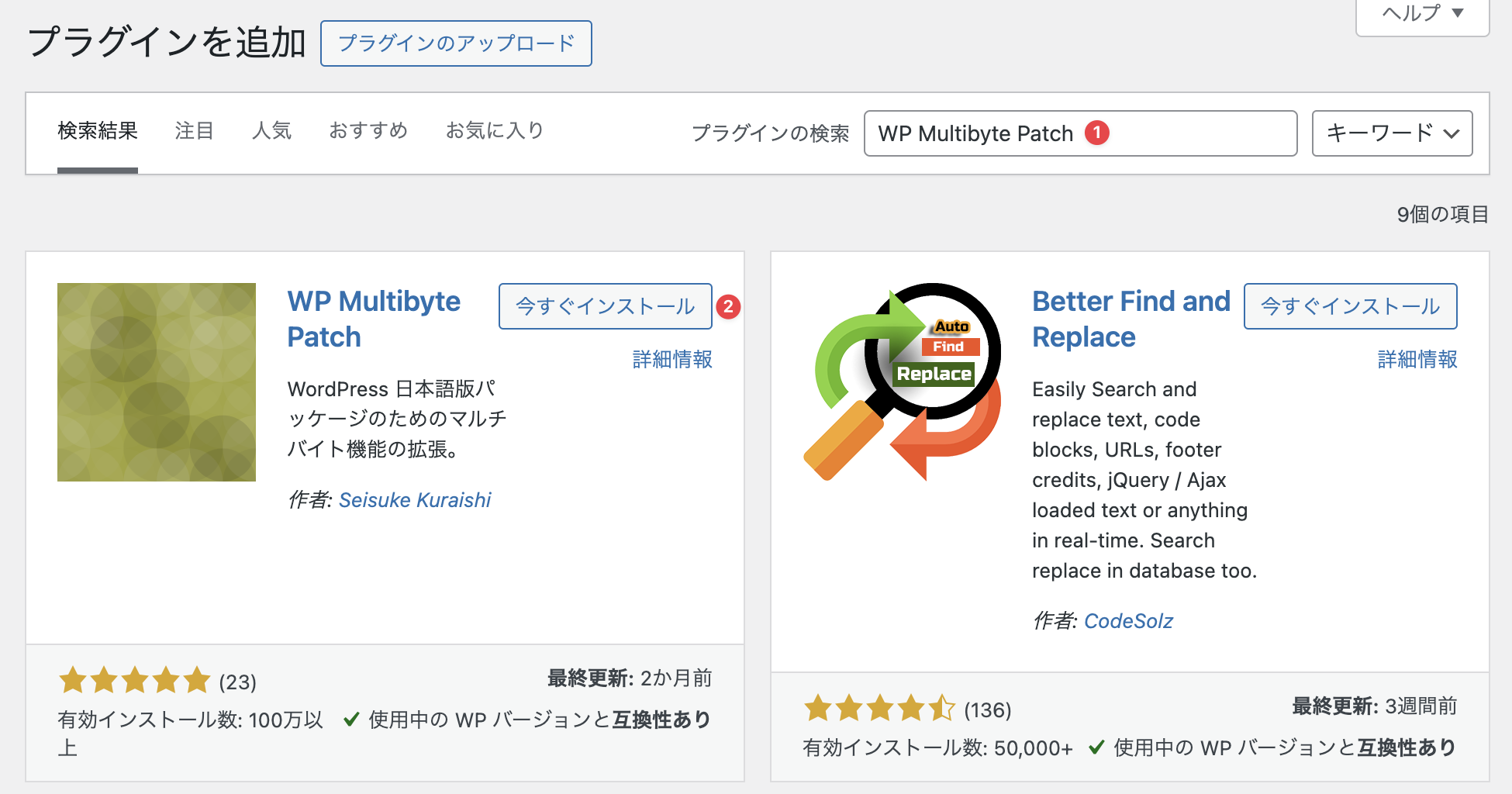Click the red badge numbered 2 beside install button
The width and height of the screenshot is (1512, 794).
pos(728,307)
